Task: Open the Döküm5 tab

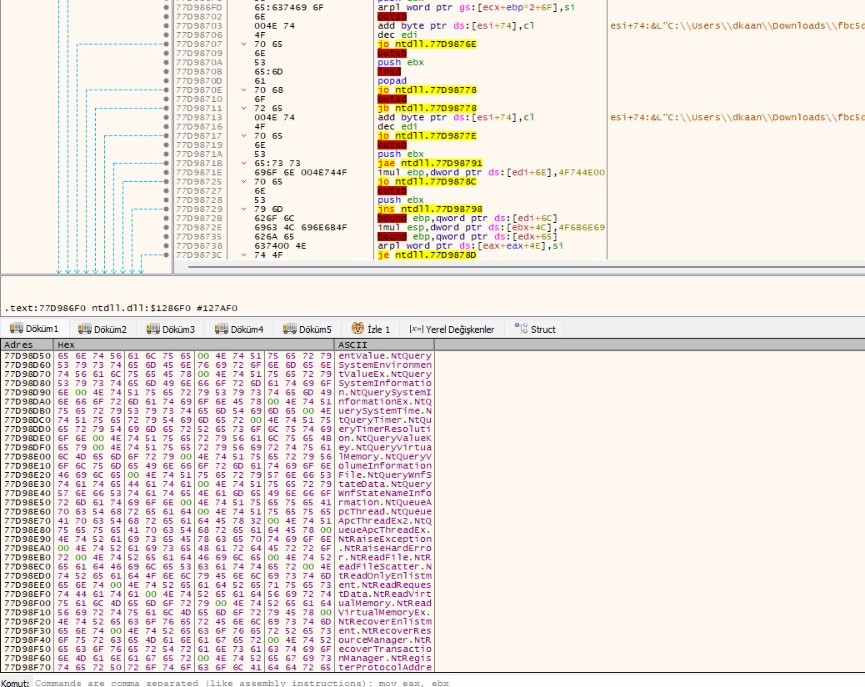Action: point(308,329)
